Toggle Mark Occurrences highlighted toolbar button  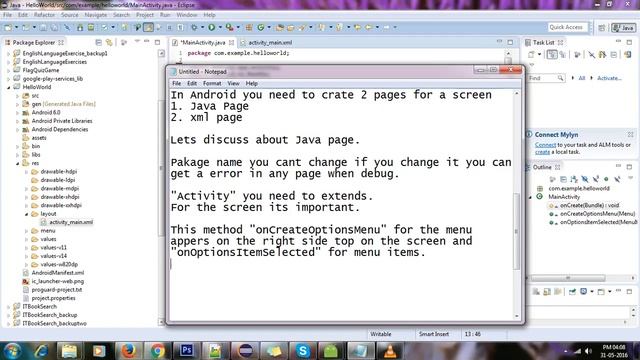coord(149,27)
